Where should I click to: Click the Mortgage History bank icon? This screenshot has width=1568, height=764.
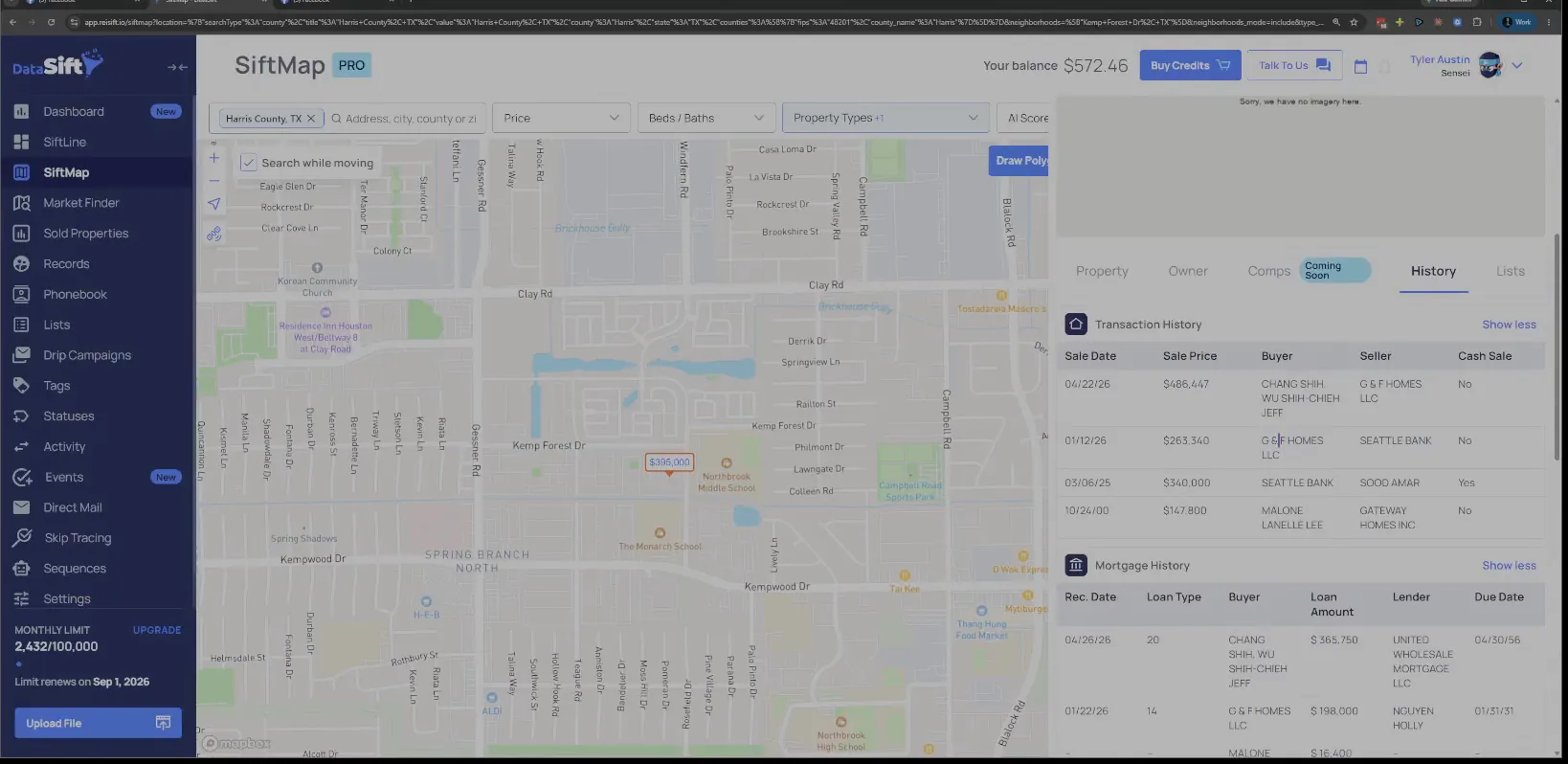1076,566
